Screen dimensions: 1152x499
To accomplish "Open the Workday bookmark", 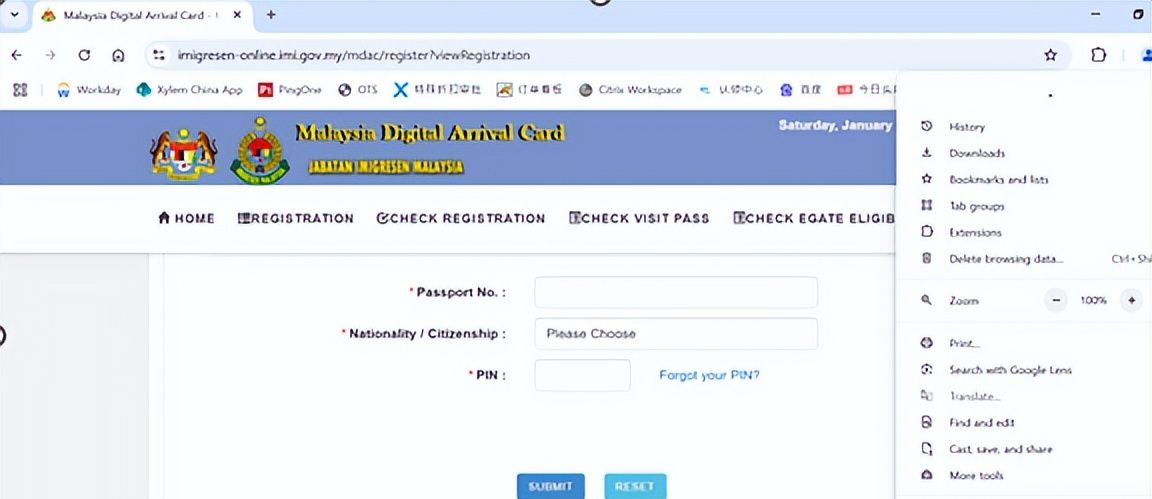I will pos(89,90).
